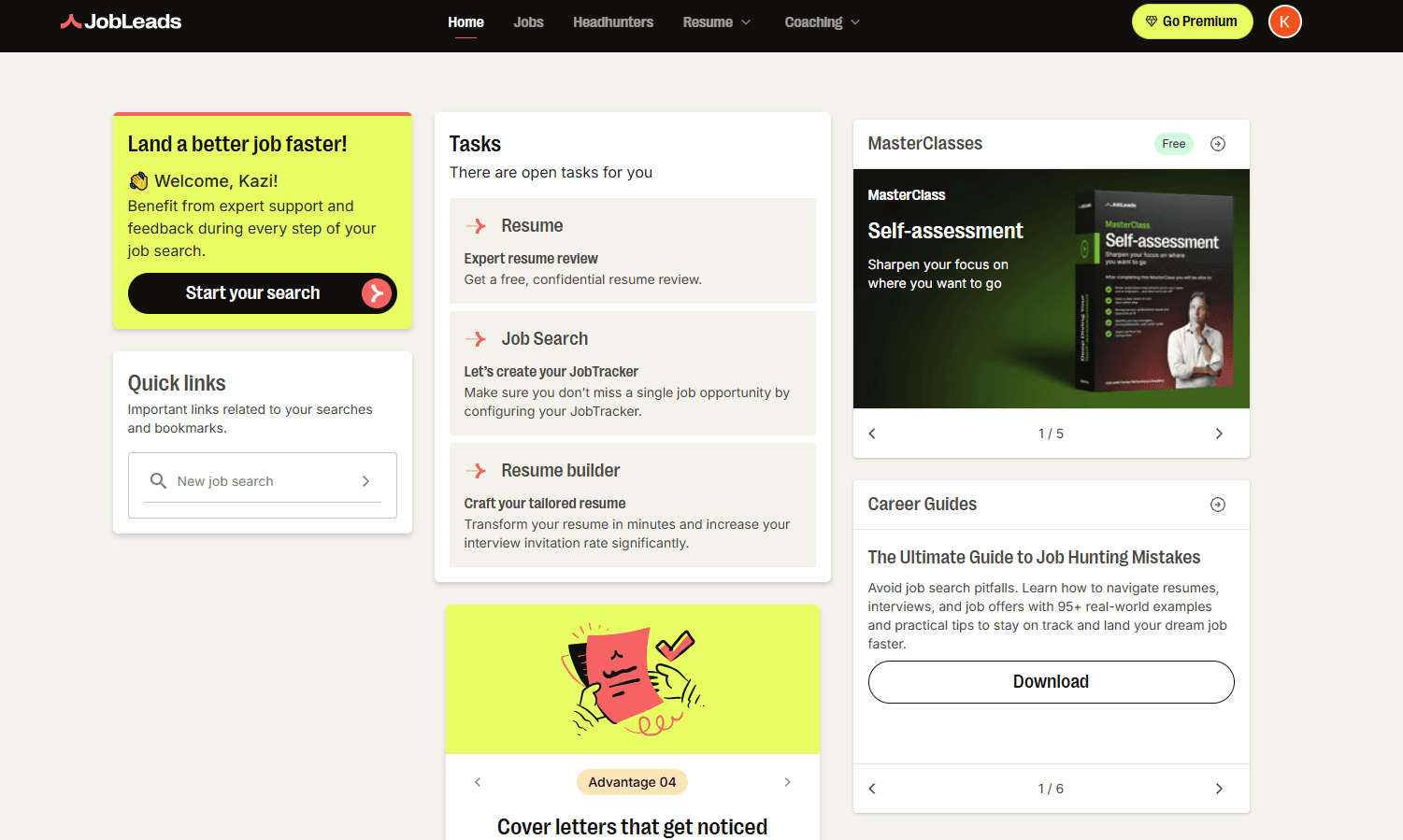
Task: Open Career Guides via circled arrow icon
Action: 1218,505
